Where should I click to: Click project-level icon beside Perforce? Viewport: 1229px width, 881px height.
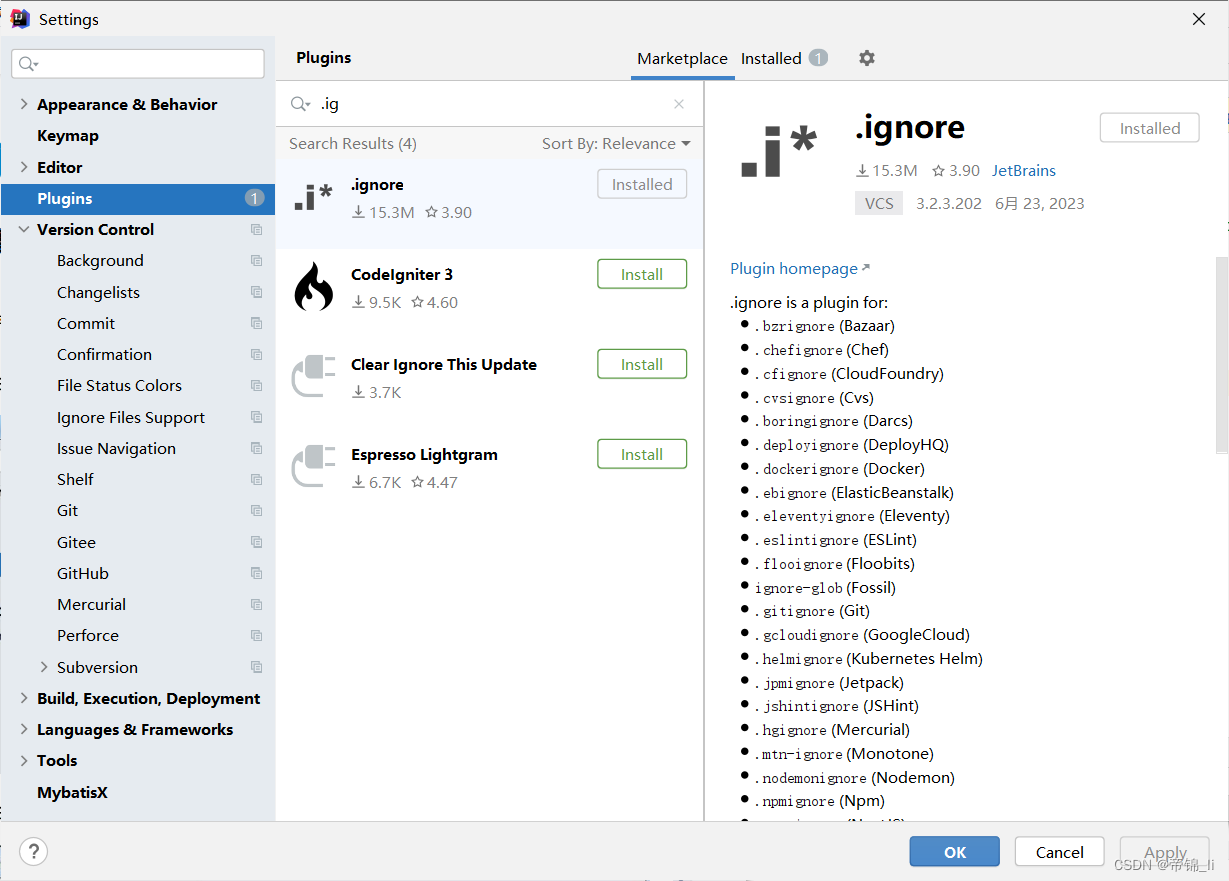257,635
